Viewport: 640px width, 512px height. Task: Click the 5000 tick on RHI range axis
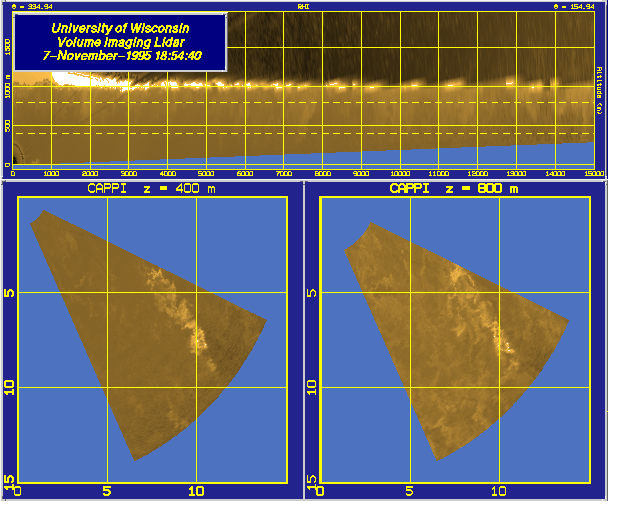pyautogui.click(x=206, y=174)
